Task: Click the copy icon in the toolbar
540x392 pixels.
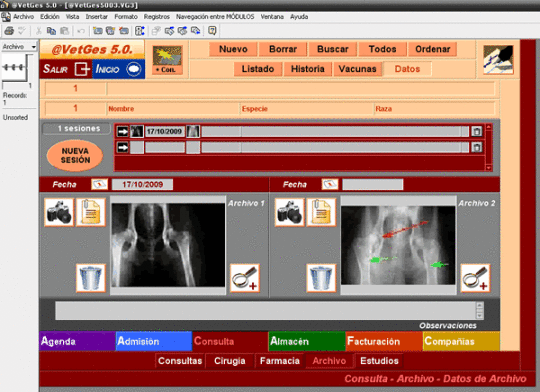Action: [51, 31]
